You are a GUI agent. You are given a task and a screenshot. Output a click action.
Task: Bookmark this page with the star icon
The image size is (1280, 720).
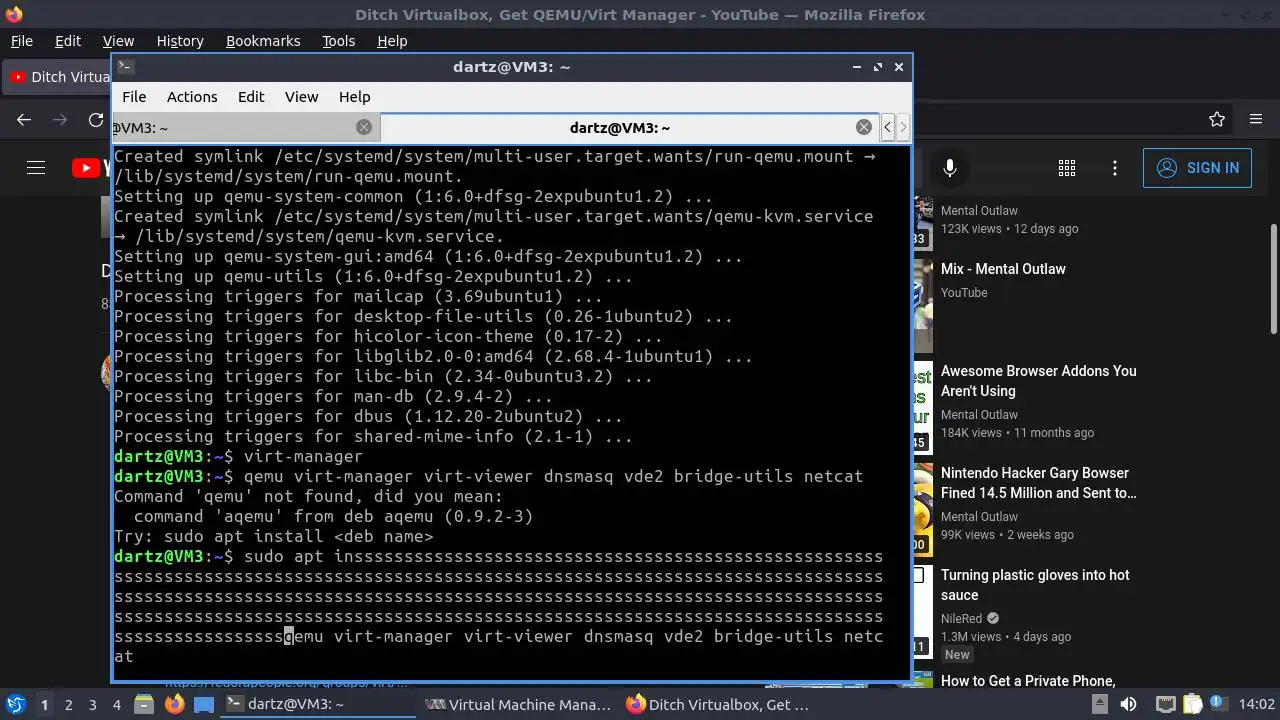point(1217,120)
